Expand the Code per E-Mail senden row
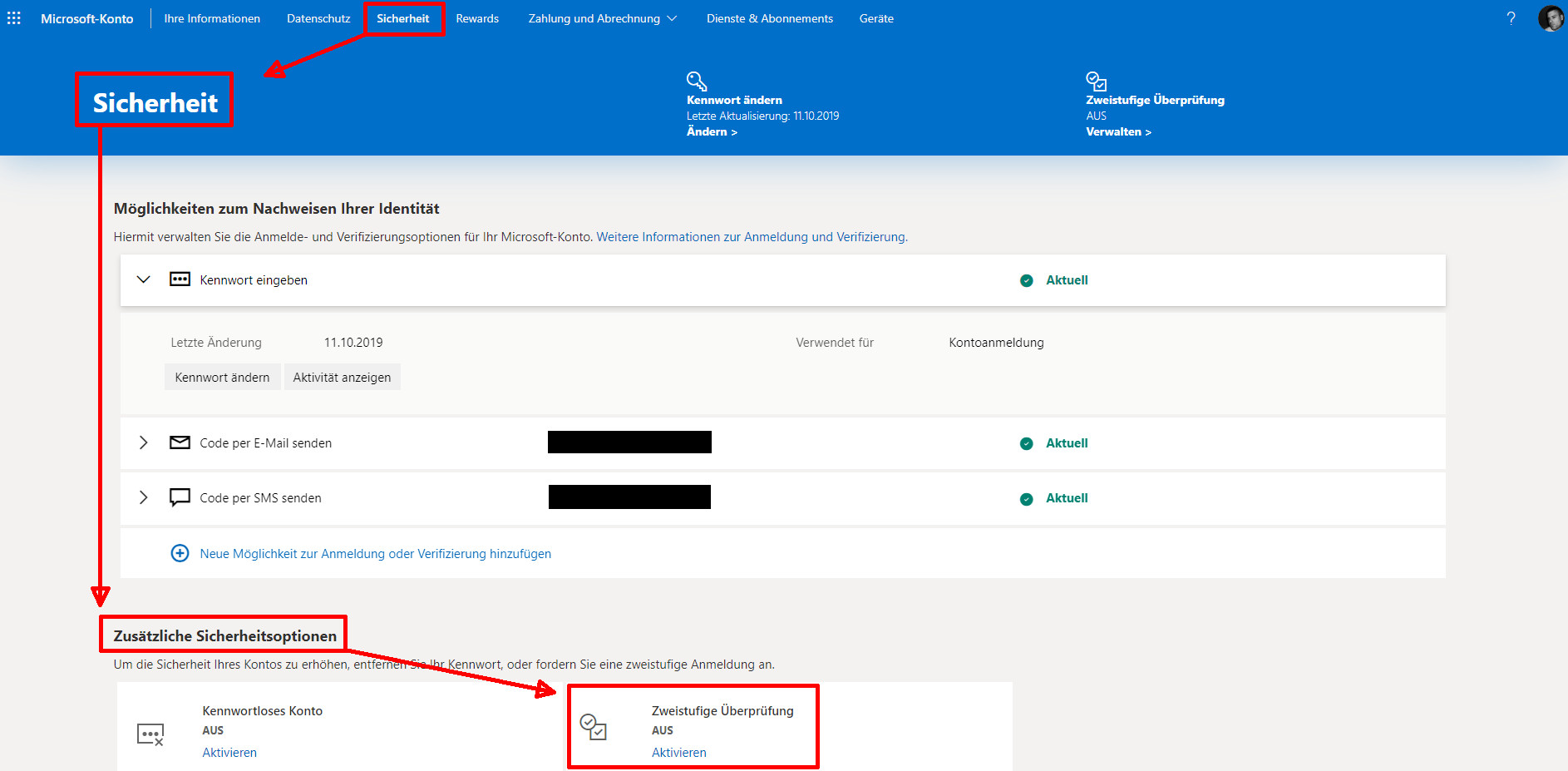 click(143, 442)
